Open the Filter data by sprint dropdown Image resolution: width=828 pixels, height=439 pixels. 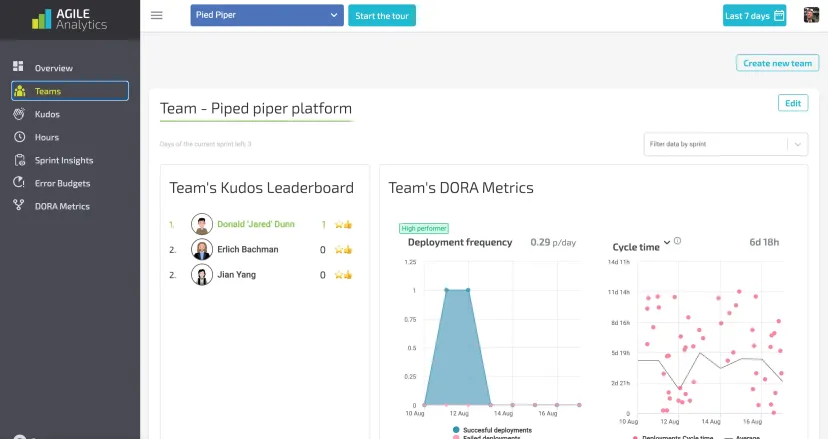click(726, 144)
